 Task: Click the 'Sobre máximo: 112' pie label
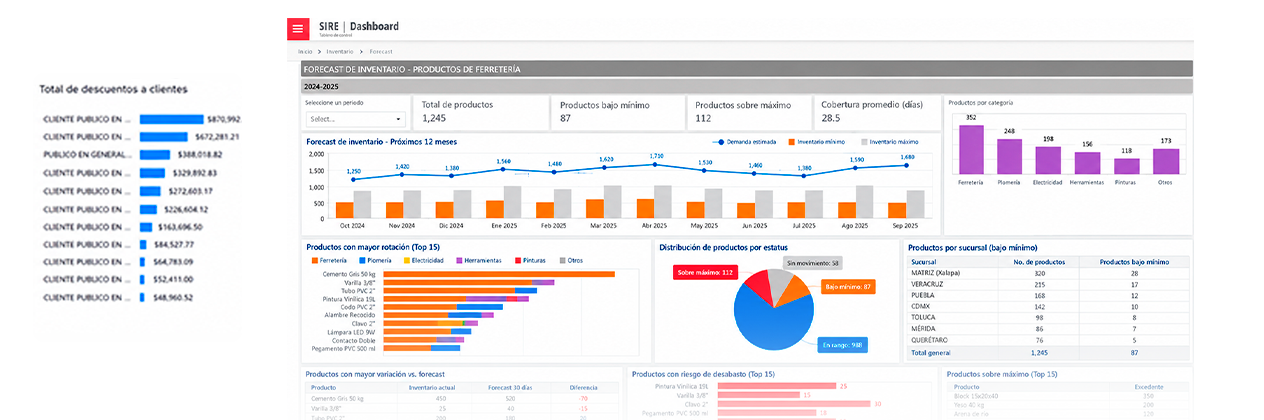click(x=704, y=272)
